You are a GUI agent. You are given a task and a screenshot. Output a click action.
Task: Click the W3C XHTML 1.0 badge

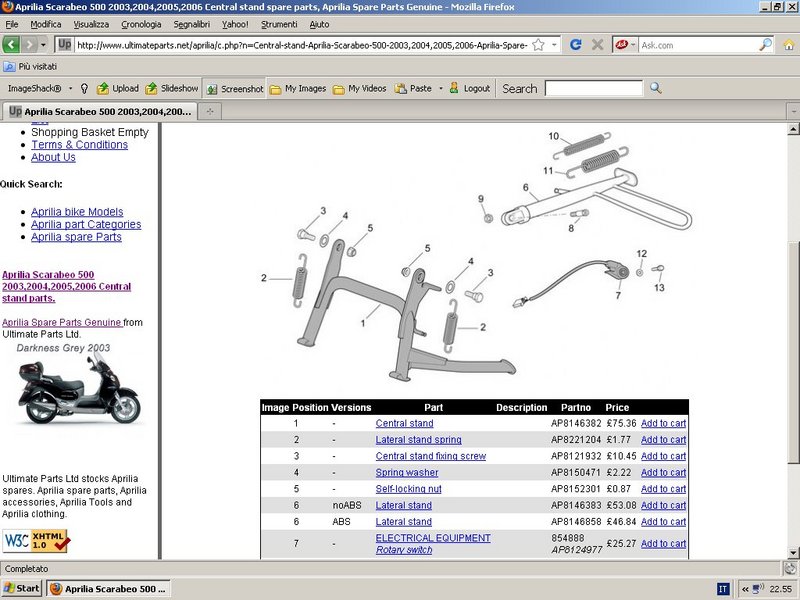pos(36,541)
